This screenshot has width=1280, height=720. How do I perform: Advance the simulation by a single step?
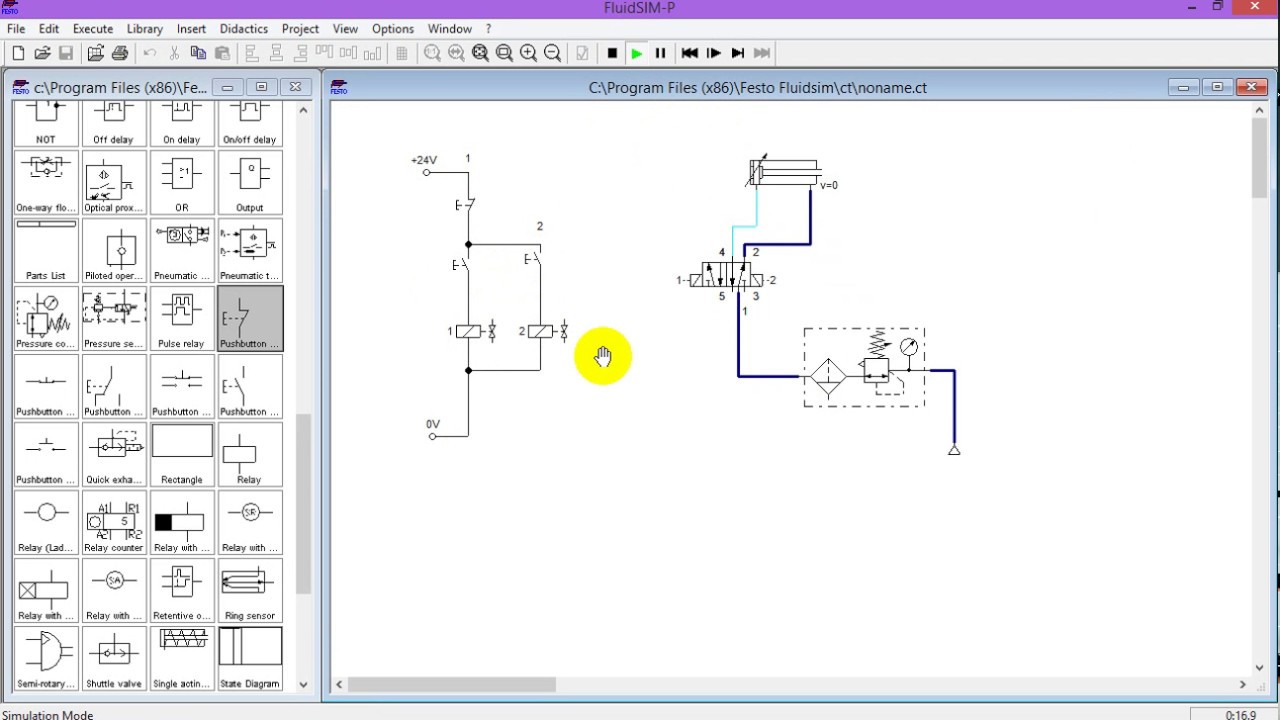(713, 53)
